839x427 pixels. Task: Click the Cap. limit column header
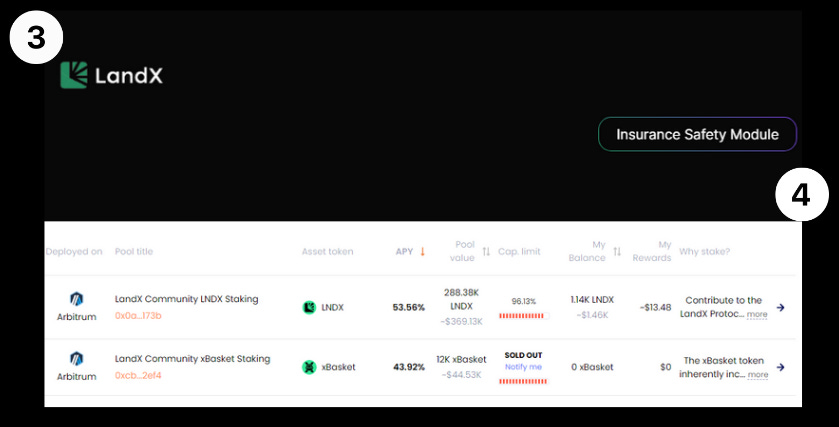click(519, 251)
